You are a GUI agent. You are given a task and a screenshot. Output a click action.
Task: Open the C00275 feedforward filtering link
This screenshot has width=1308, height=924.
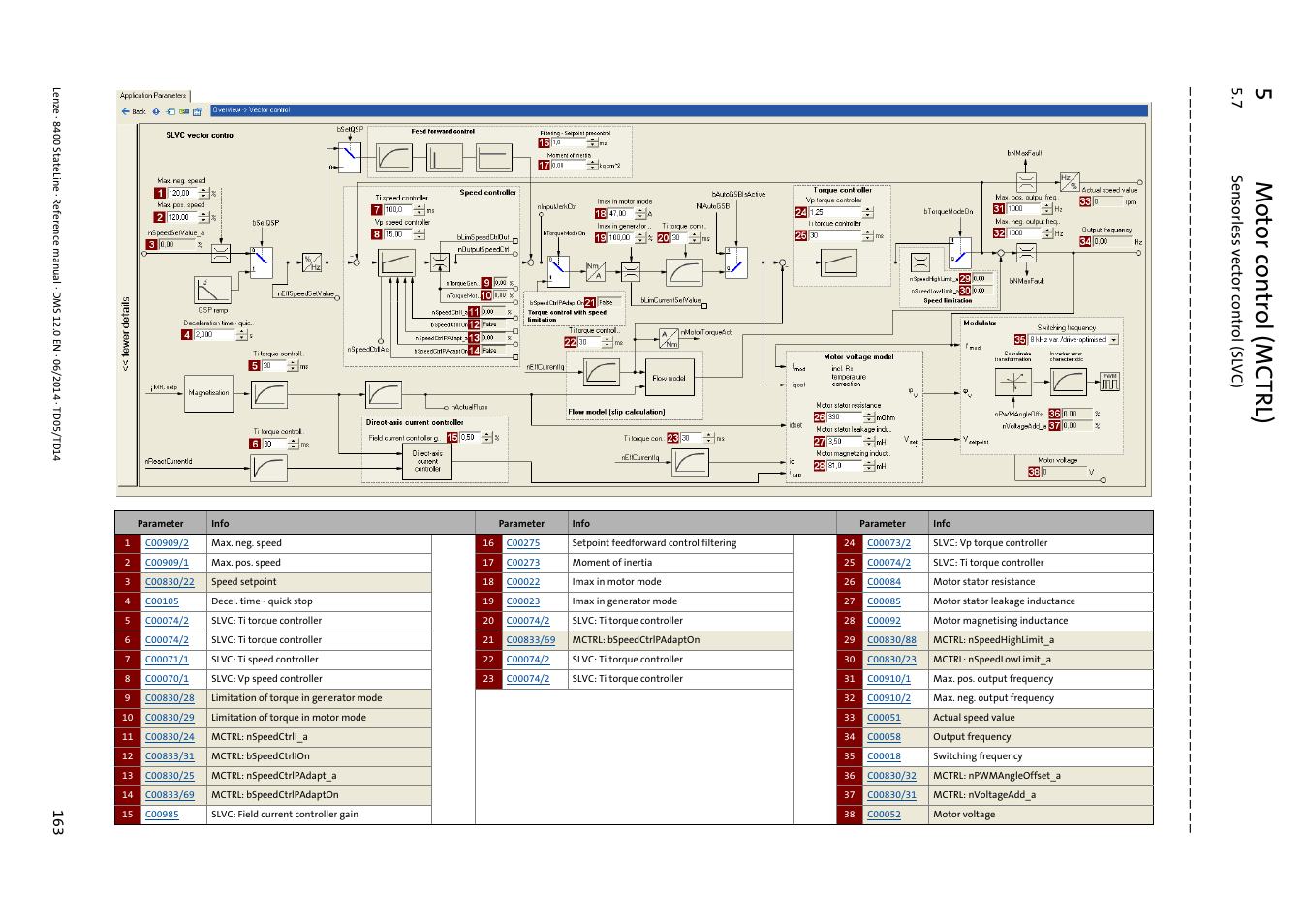point(523,543)
